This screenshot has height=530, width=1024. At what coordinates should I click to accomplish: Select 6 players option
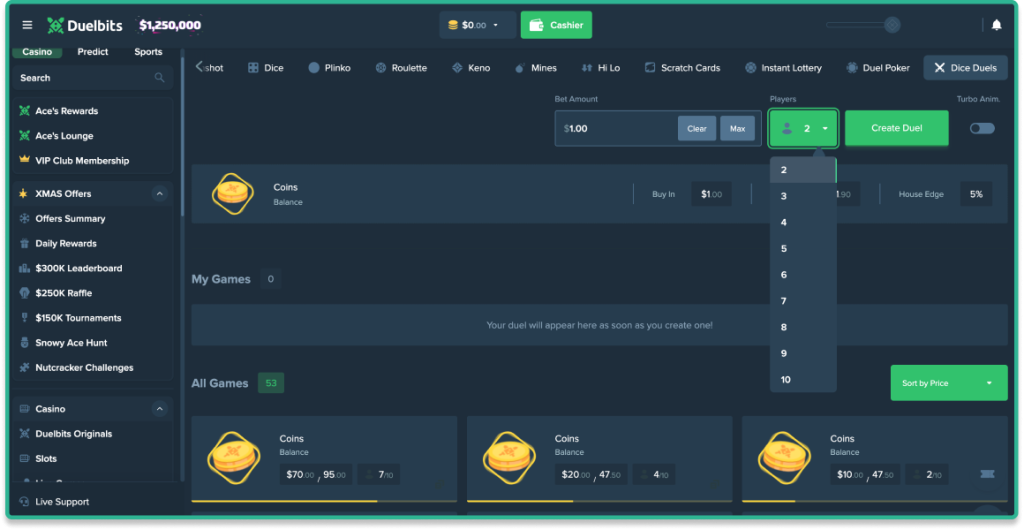pyautogui.click(x=803, y=275)
